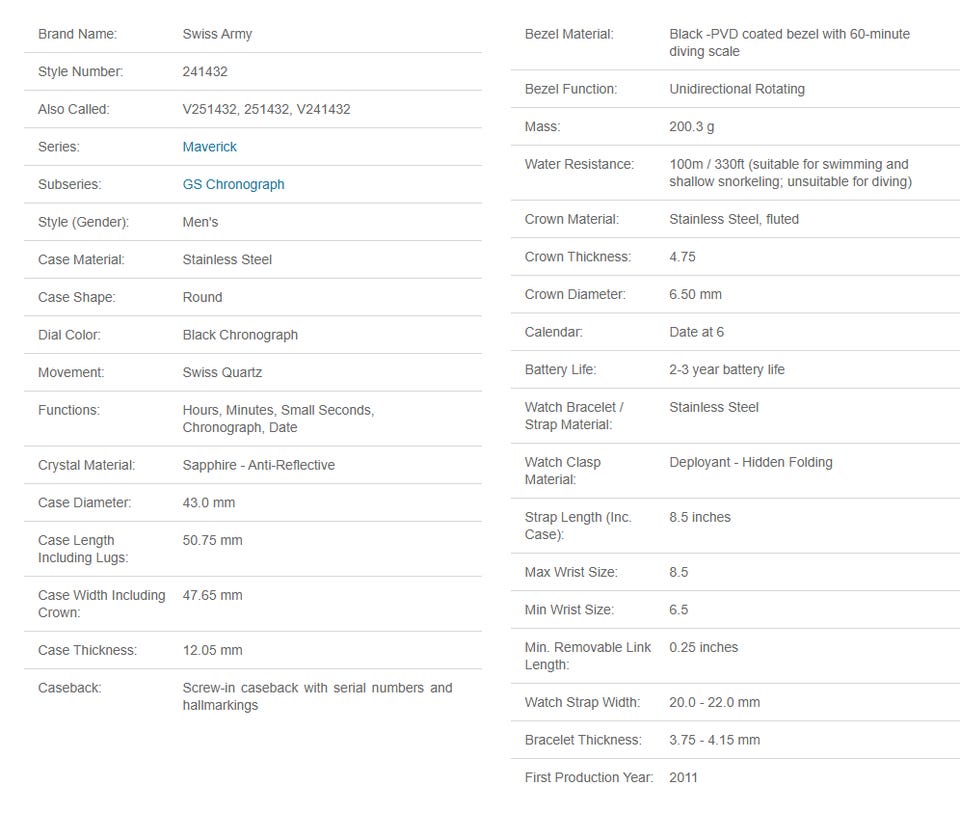Click the Black Chronograph dial color value

(240, 335)
